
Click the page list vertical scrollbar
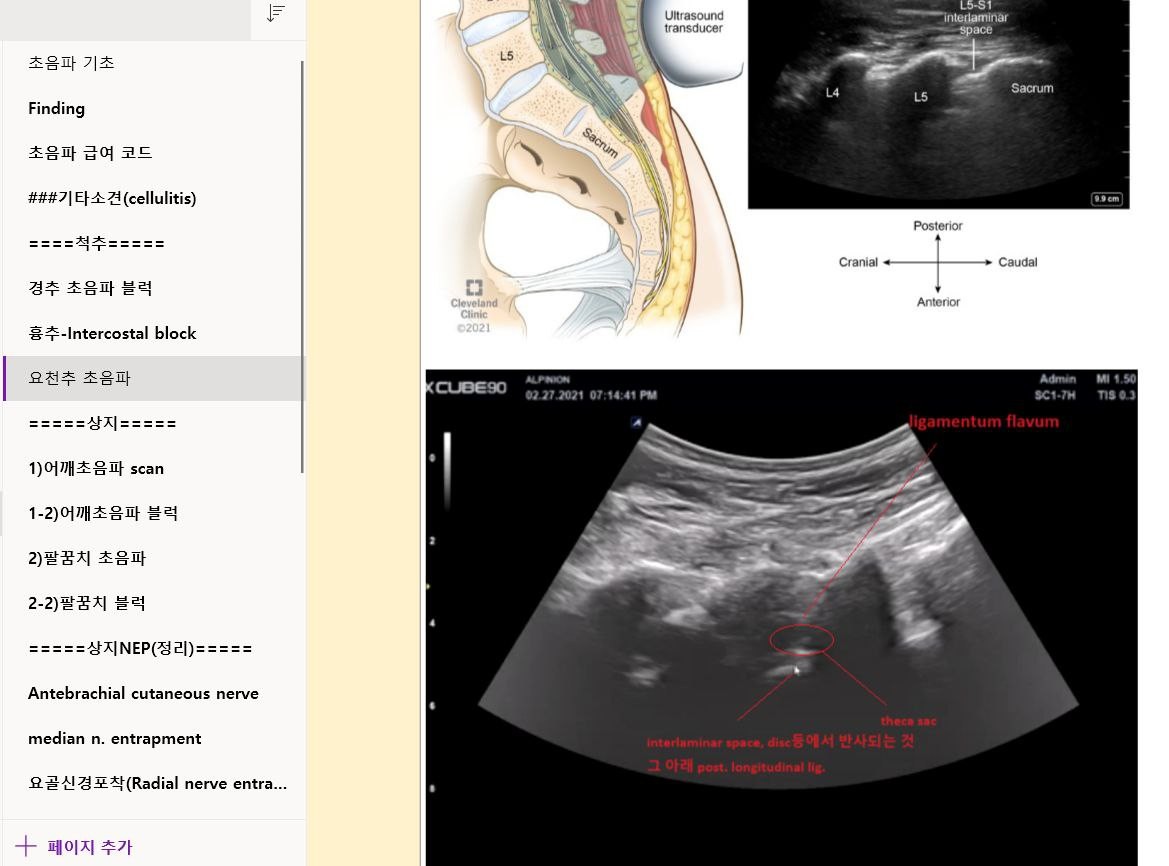(x=302, y=266)
